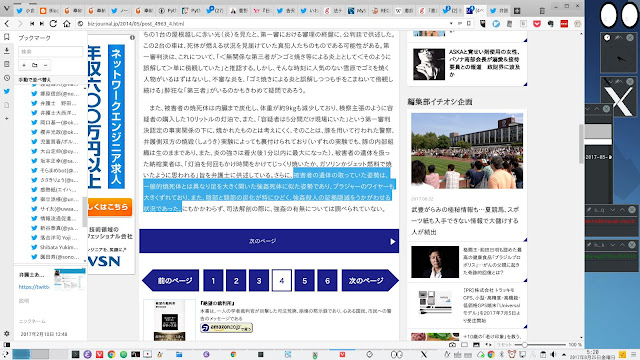The image size is (640, 360).
Task: Click the pagination 次のページ arrow button
Action: click(x=370, y=280)
